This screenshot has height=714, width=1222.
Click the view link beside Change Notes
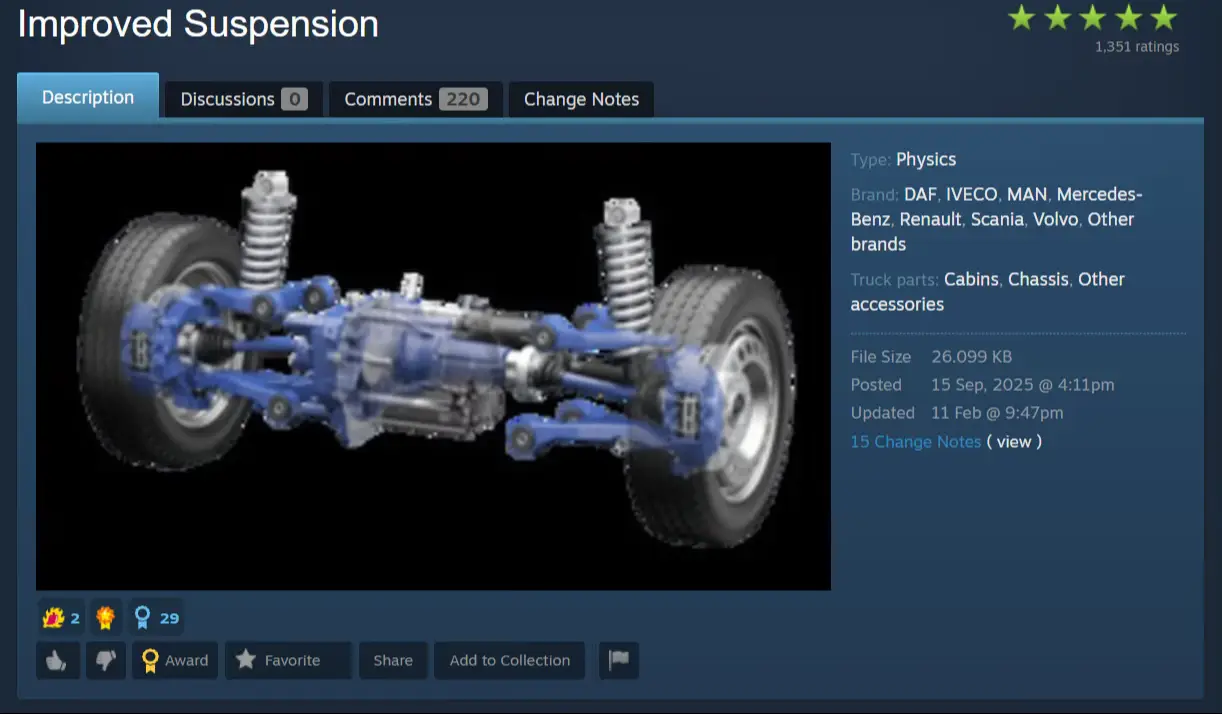pyautogui.click(x=1014, y=441)
